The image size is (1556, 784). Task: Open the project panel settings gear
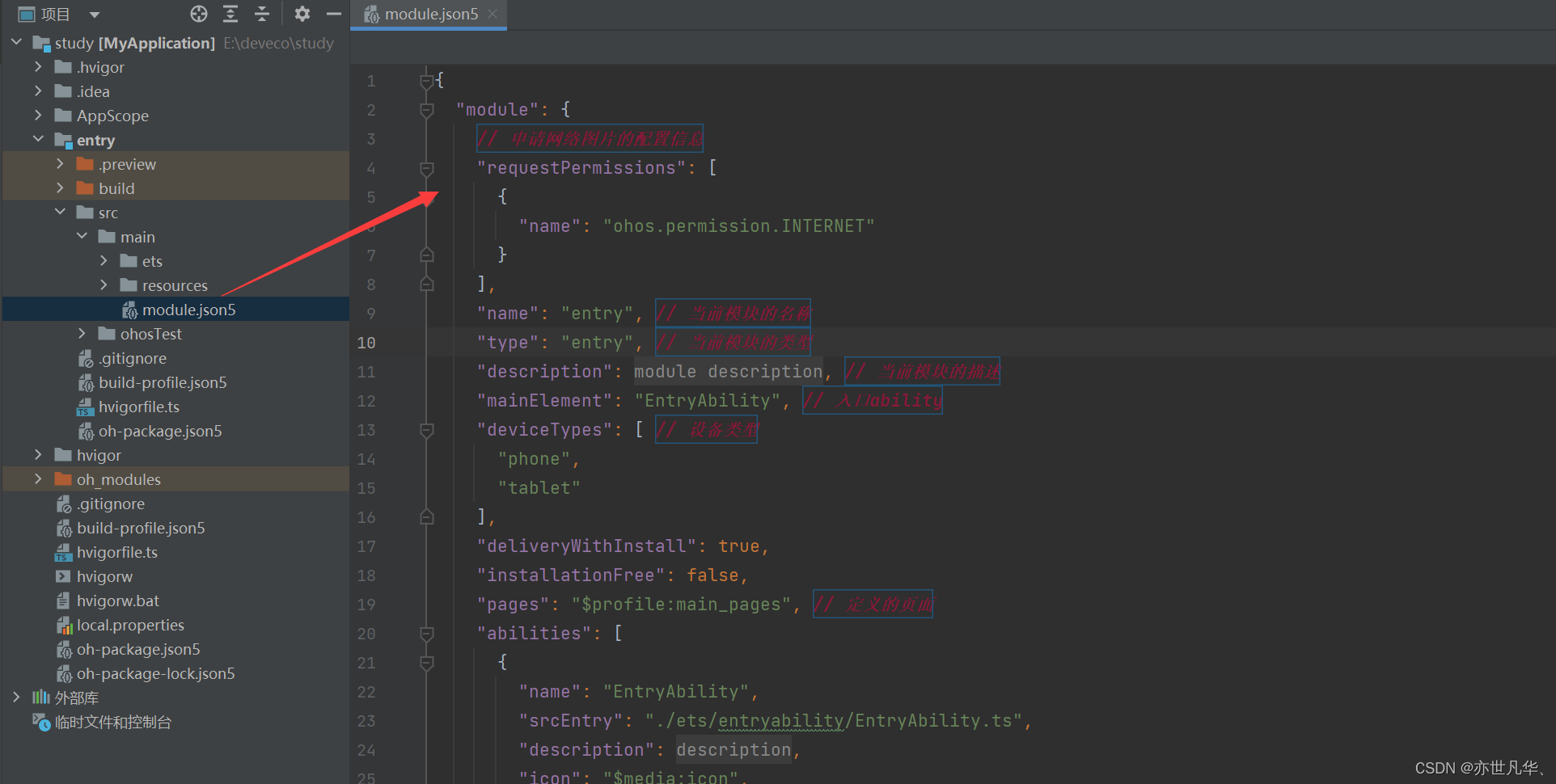click(302, 14)
